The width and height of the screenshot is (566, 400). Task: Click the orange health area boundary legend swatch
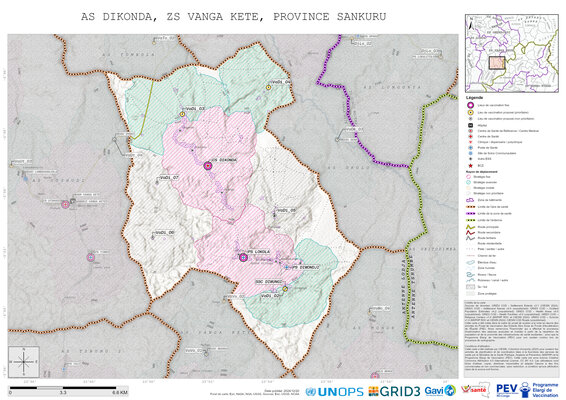tap(470, 207)
